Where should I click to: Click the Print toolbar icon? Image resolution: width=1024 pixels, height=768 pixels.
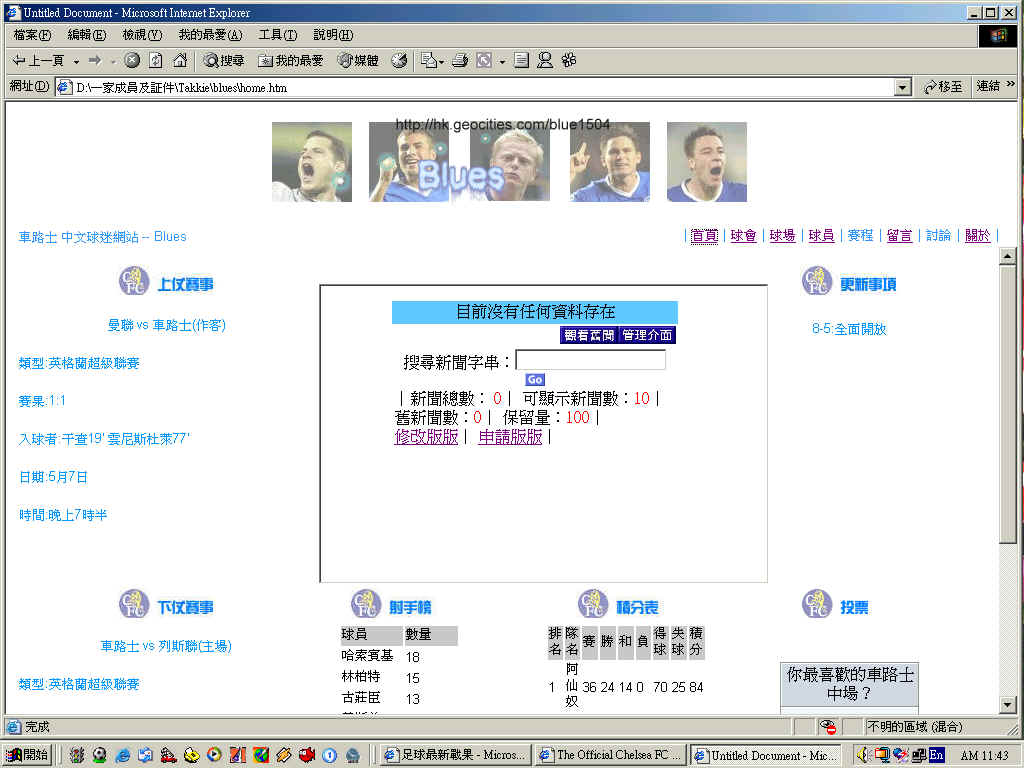click(x=460, y=60)
